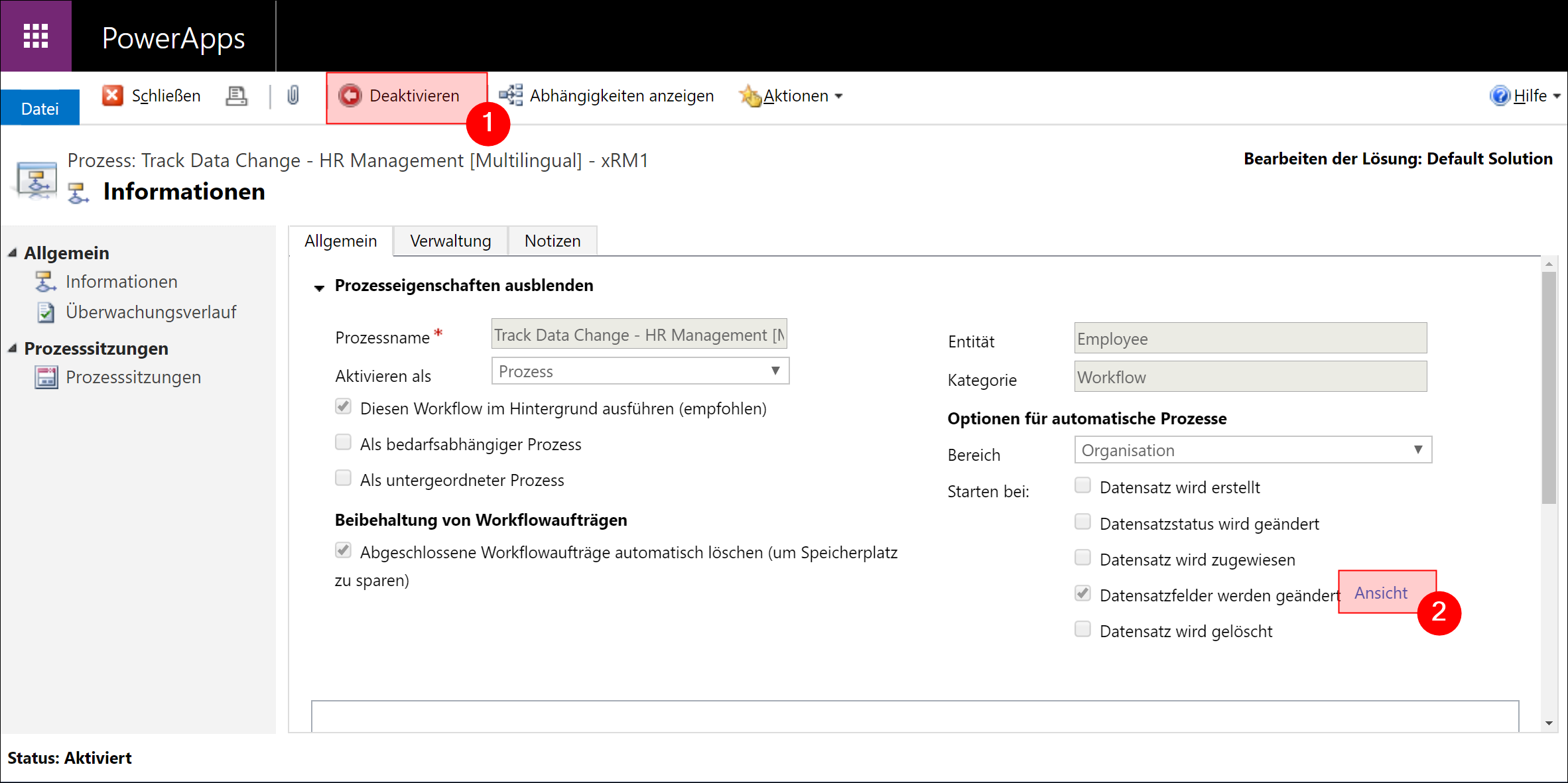Image resolution: width=1568 pixels, height=783 pixels.
Task: Check 'Datensatz wird erstellt' option
Action: [x=1082, y=485]
